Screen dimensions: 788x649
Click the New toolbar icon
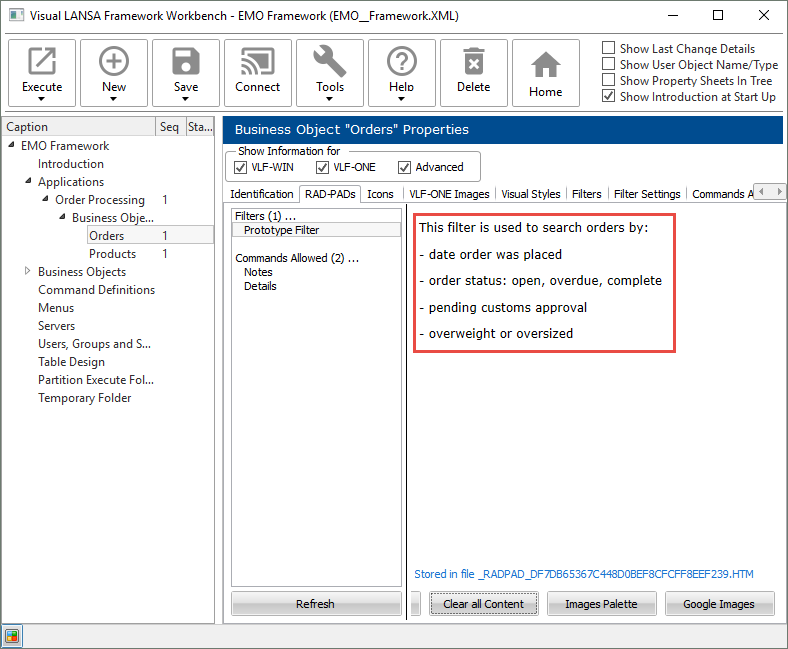pos(114,61)
